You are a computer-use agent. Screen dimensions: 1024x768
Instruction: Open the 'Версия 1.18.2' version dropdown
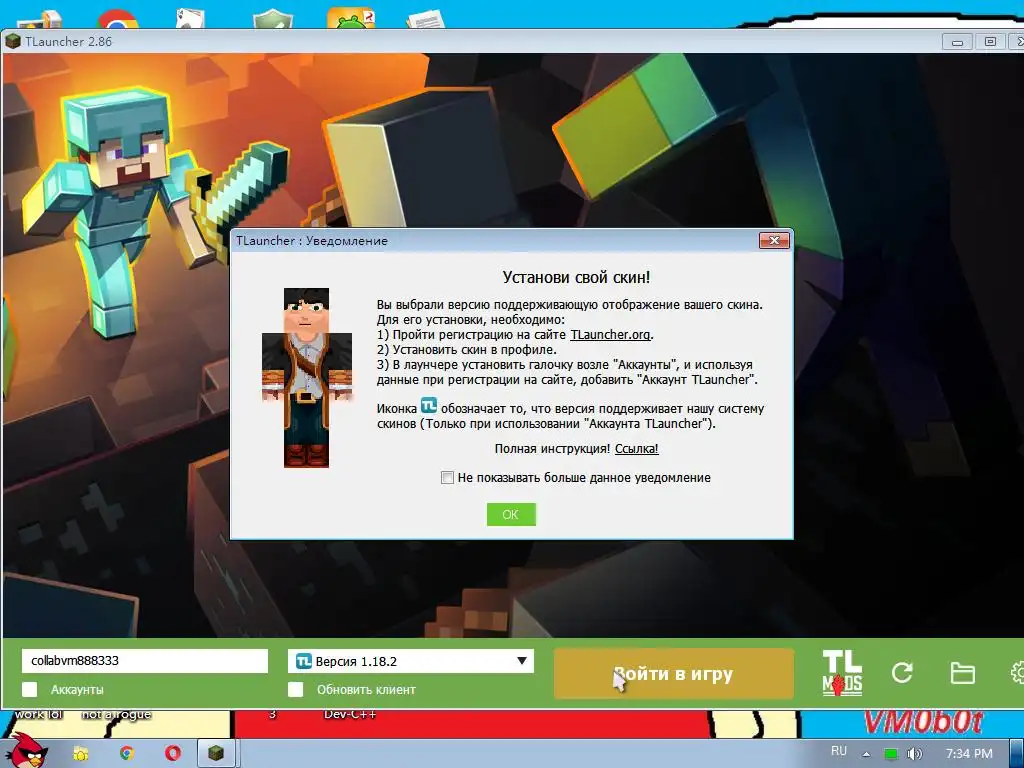pyautogui.click(x=411, y=661)
